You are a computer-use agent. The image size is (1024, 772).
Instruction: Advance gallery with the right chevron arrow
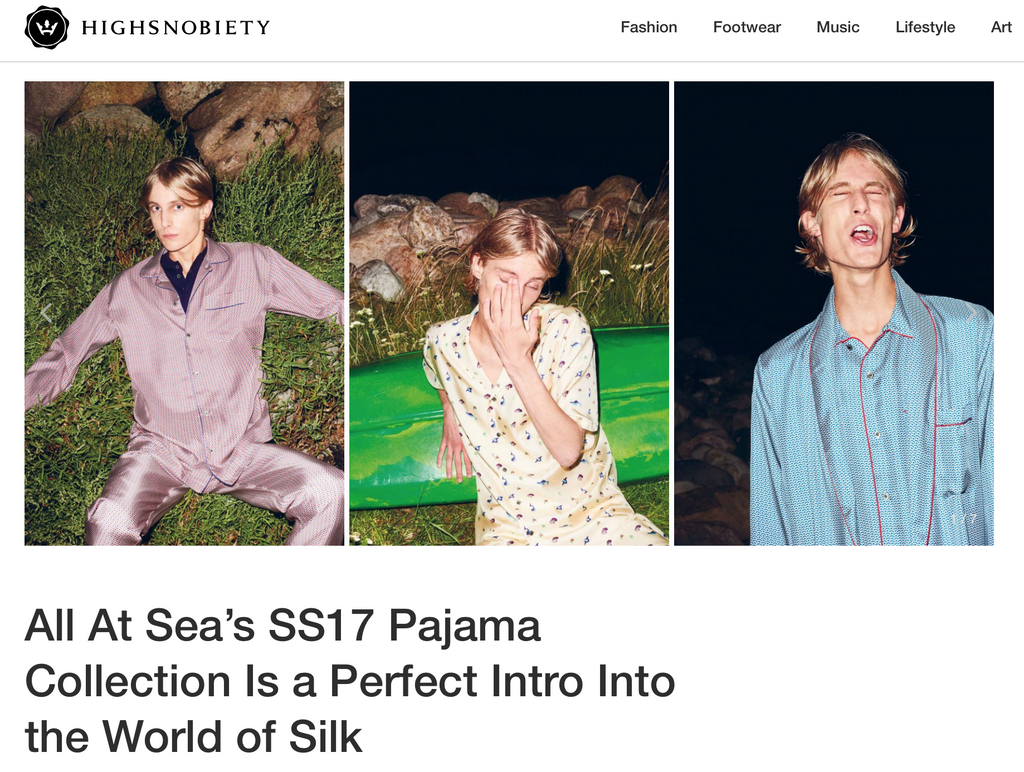(972, 312)
